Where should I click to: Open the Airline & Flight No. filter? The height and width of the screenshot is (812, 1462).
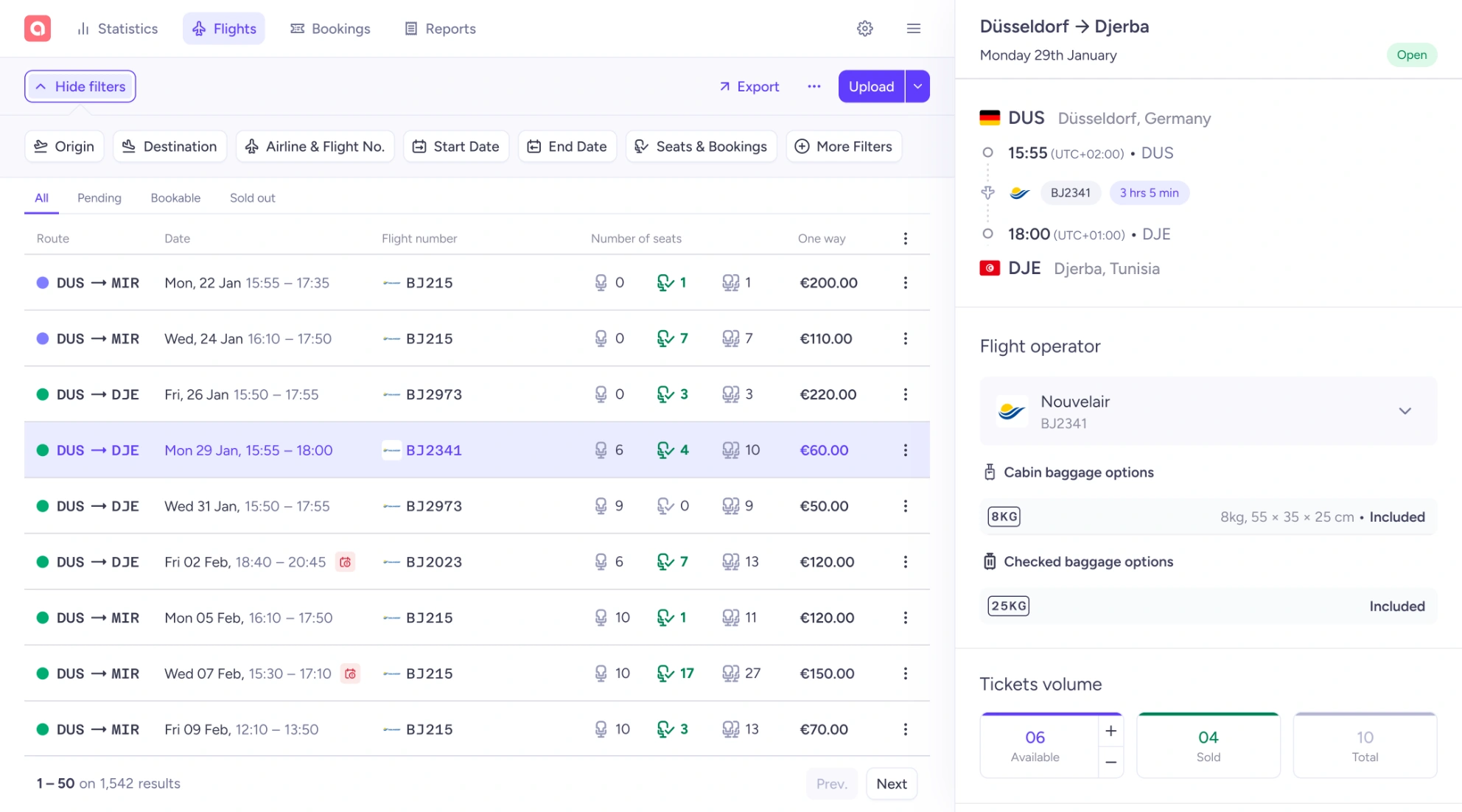(315, 147)
